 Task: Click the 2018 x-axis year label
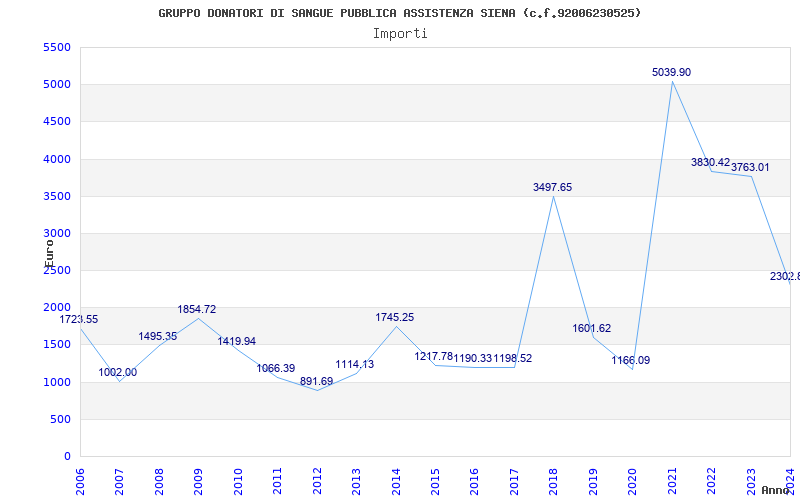(x=554, y=479)
